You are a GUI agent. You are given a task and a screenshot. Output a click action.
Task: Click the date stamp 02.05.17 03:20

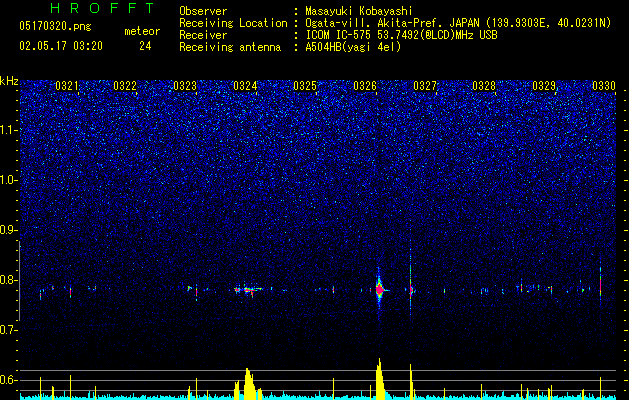(61, 46)
